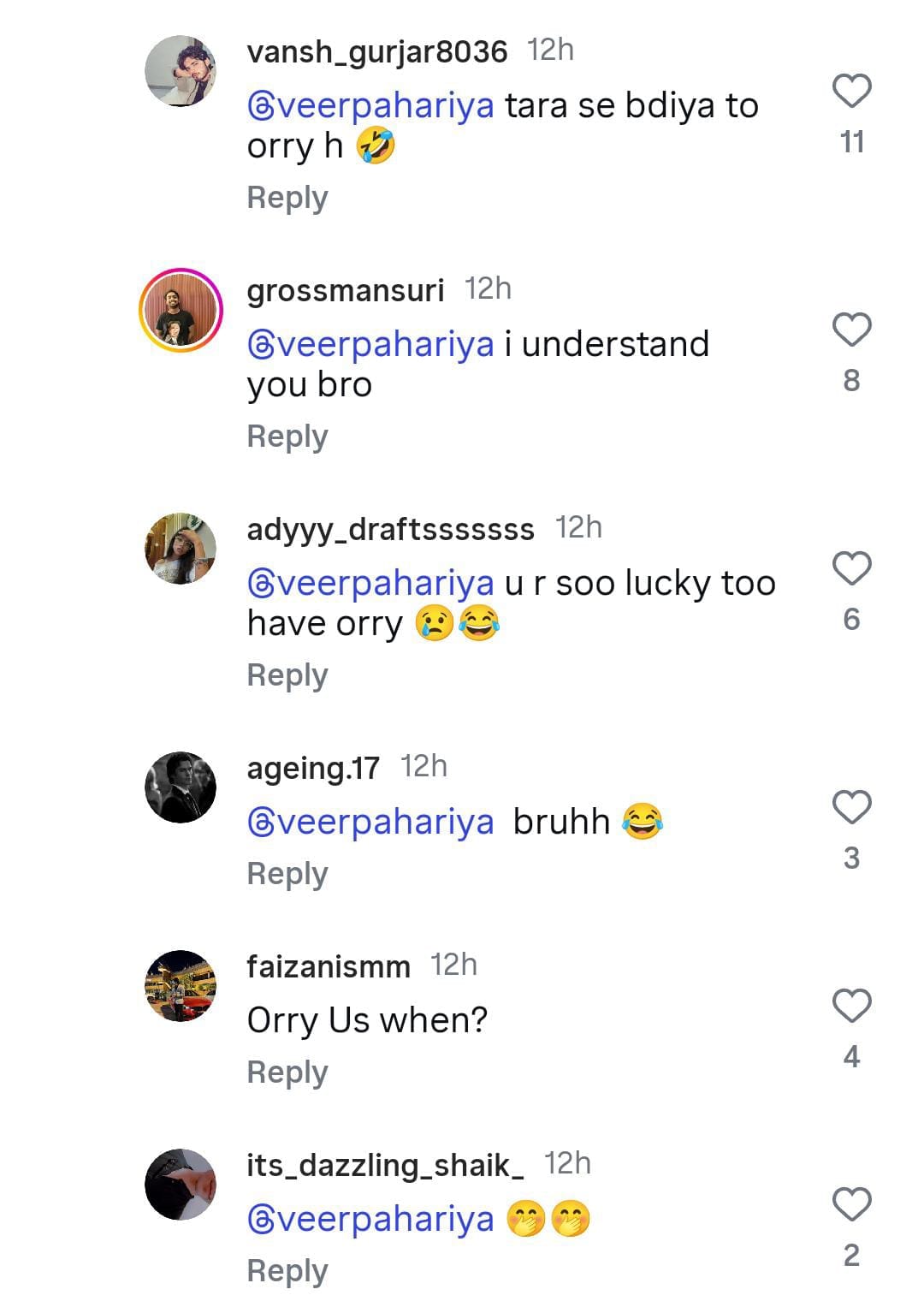Reply to ageing.17's 'bruhh' comment
The width and height of the screenshot is (924, 1307).
[287, 874]
